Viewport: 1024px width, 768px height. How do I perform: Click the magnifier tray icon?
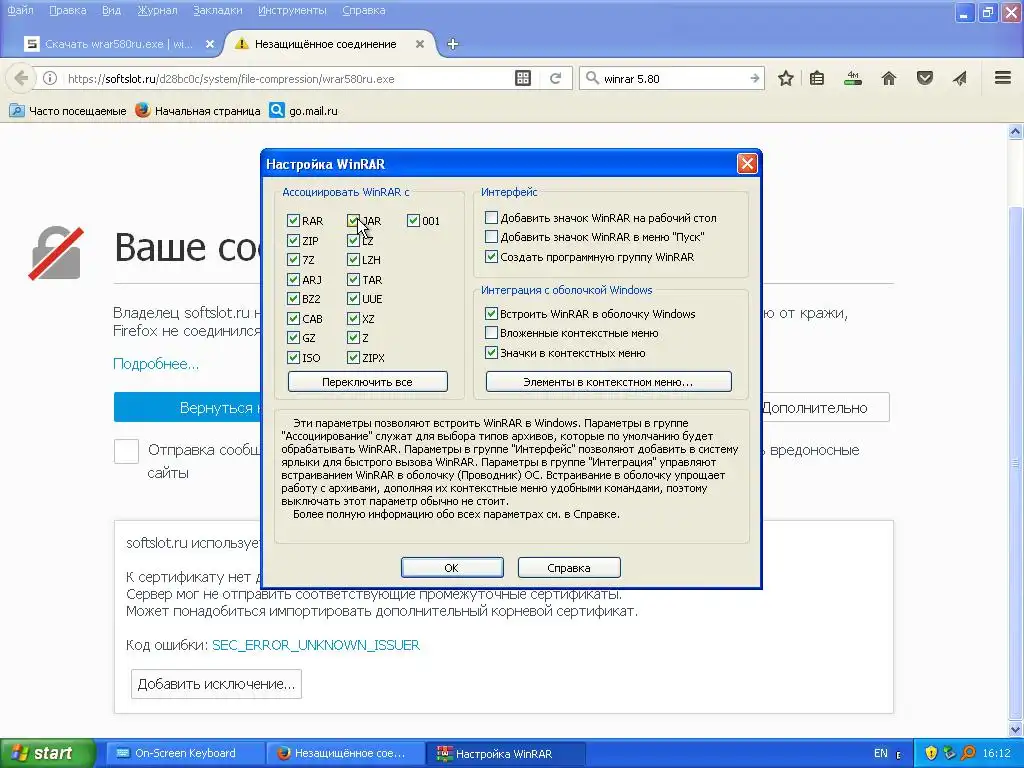pos(968,753)
